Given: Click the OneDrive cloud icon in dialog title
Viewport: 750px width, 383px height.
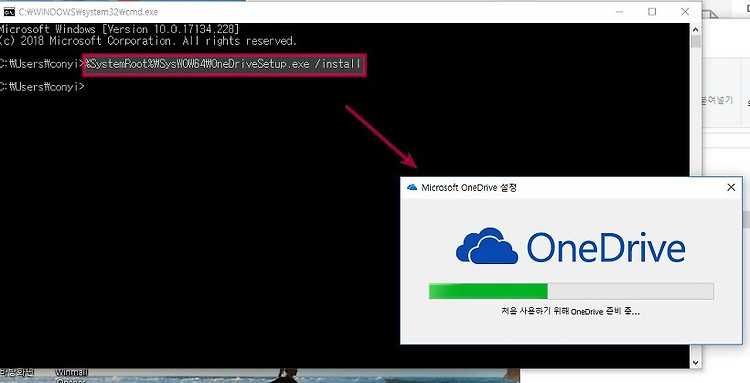Looking at the screenshot, I should (x=412, y=187).
